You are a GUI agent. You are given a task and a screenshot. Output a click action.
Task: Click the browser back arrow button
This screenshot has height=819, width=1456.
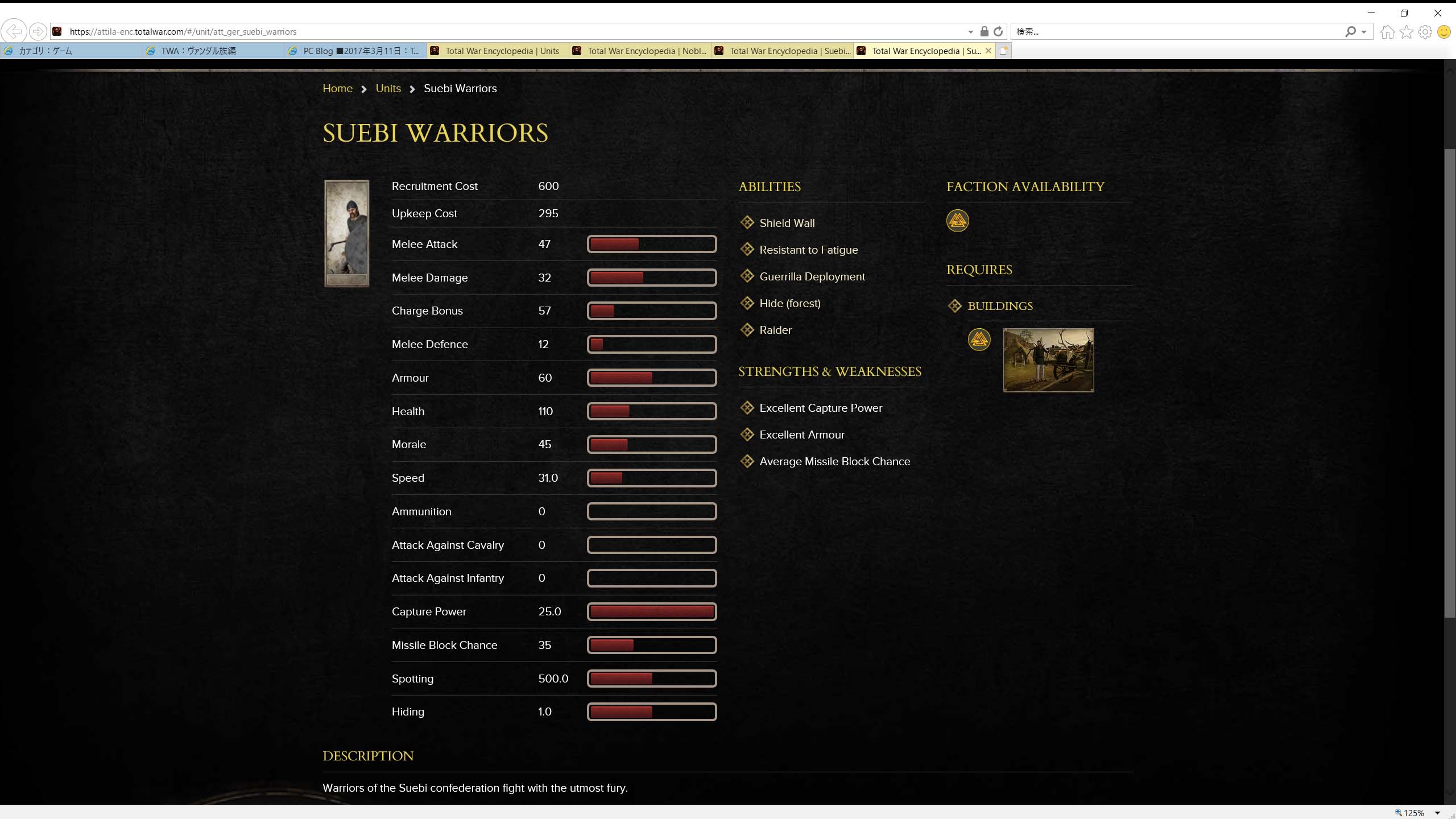(x=14, y=31)
